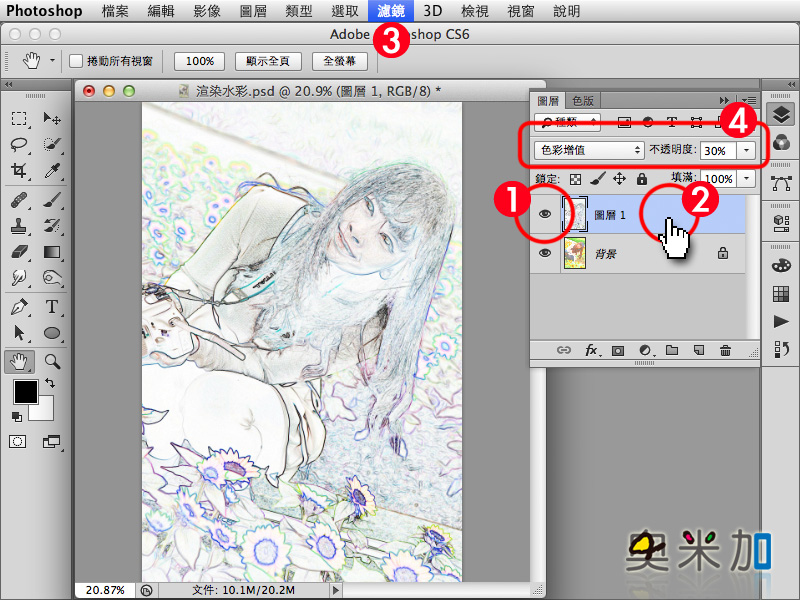
Task: Toggle lock image pixels brush icon
Action: pos(597,179)
